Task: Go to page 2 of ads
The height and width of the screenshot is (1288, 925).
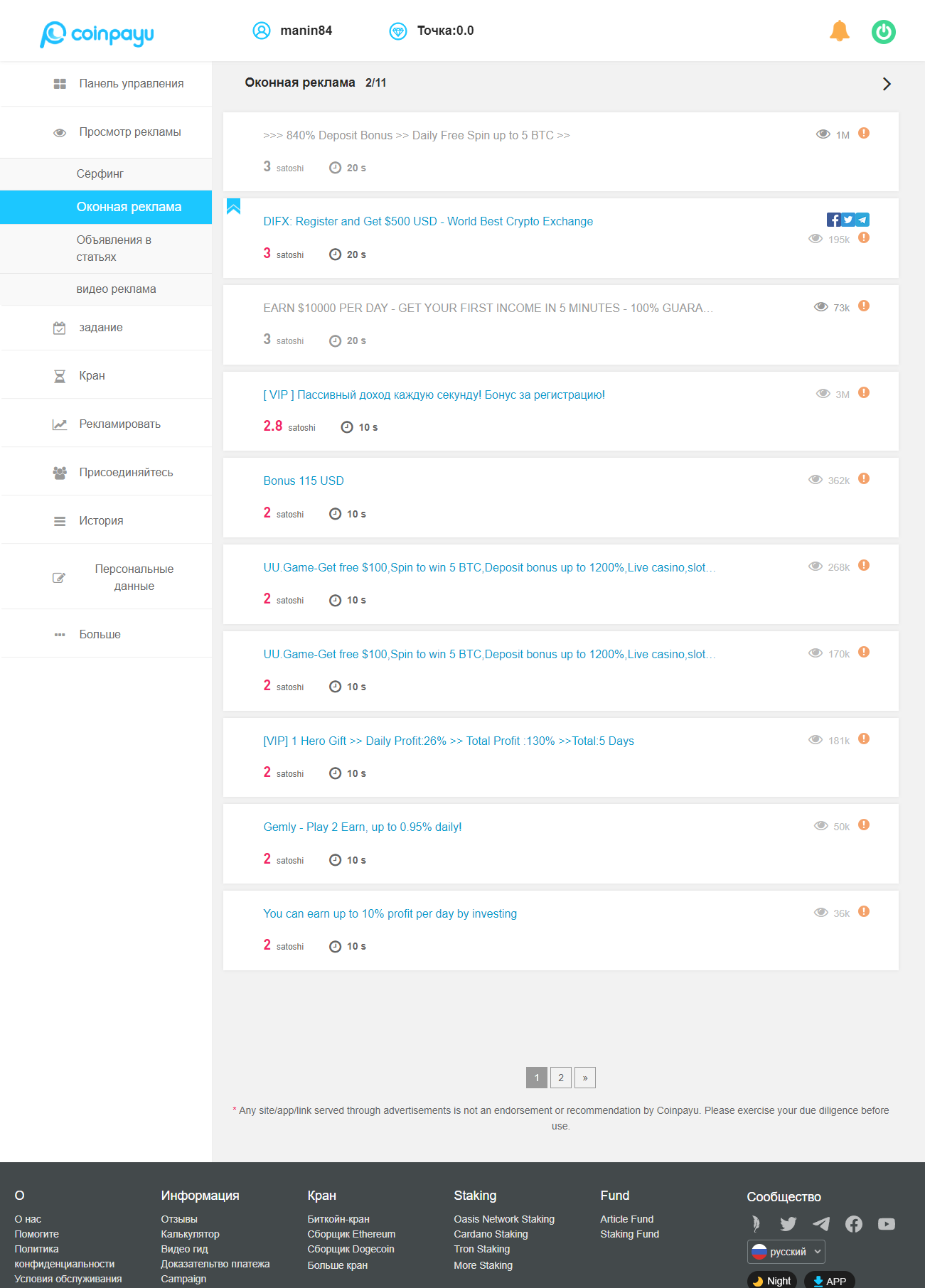Action: [561, 1078]
